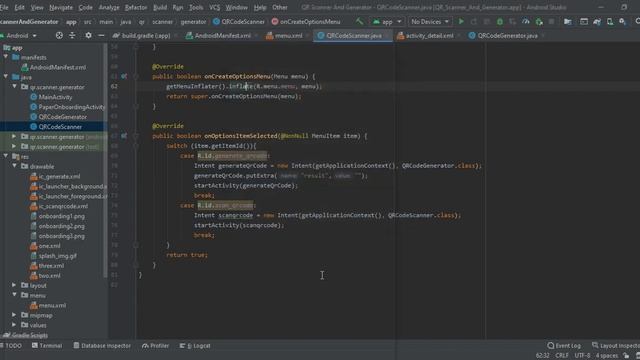Open Project panel settings gear
The height and width of the screenshot is (360, 640).
click(88, 36)
